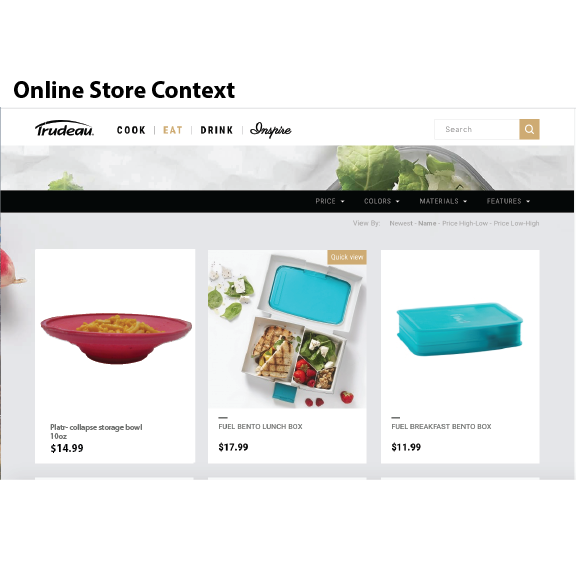Sort products by Newest
Viewport: 576px width, 576px height.
point(401,223)
